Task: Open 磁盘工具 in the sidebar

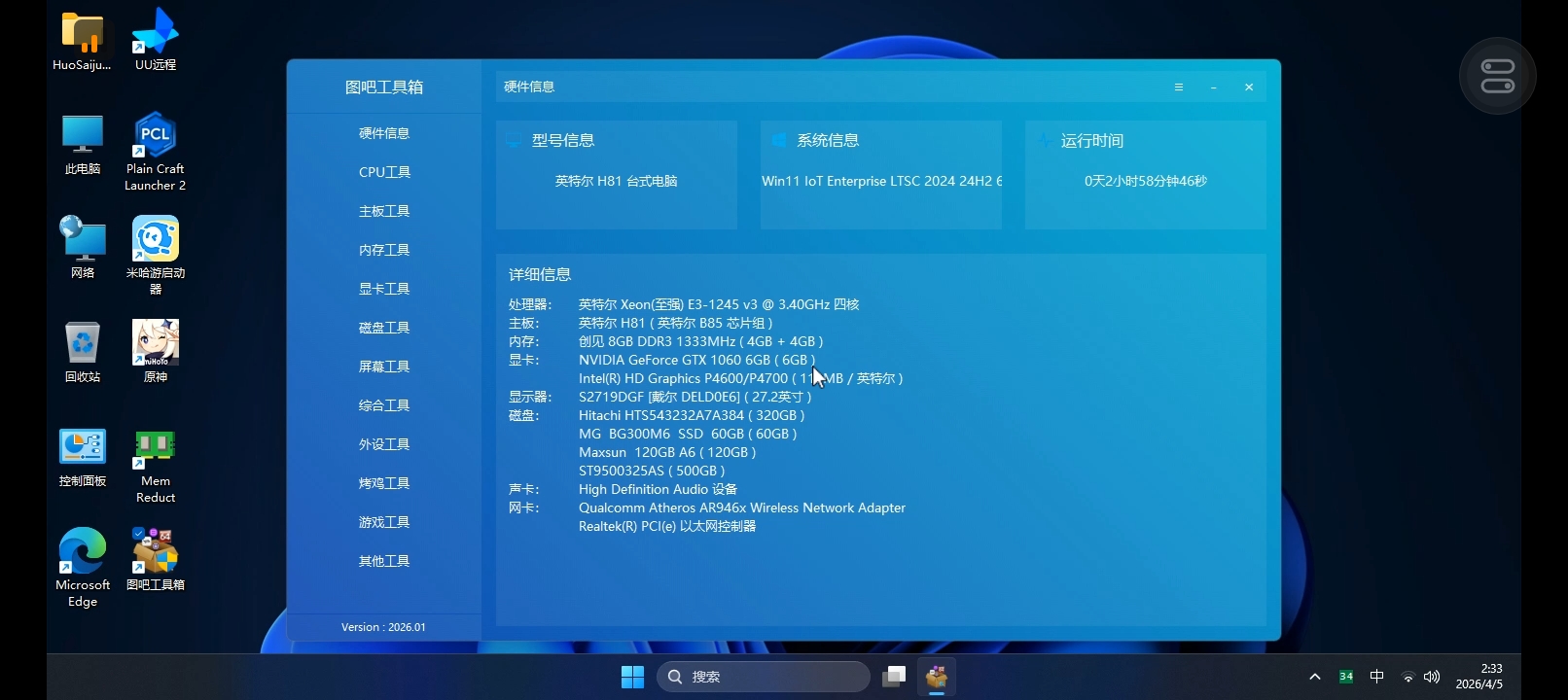Action: (x=384, y=328)
